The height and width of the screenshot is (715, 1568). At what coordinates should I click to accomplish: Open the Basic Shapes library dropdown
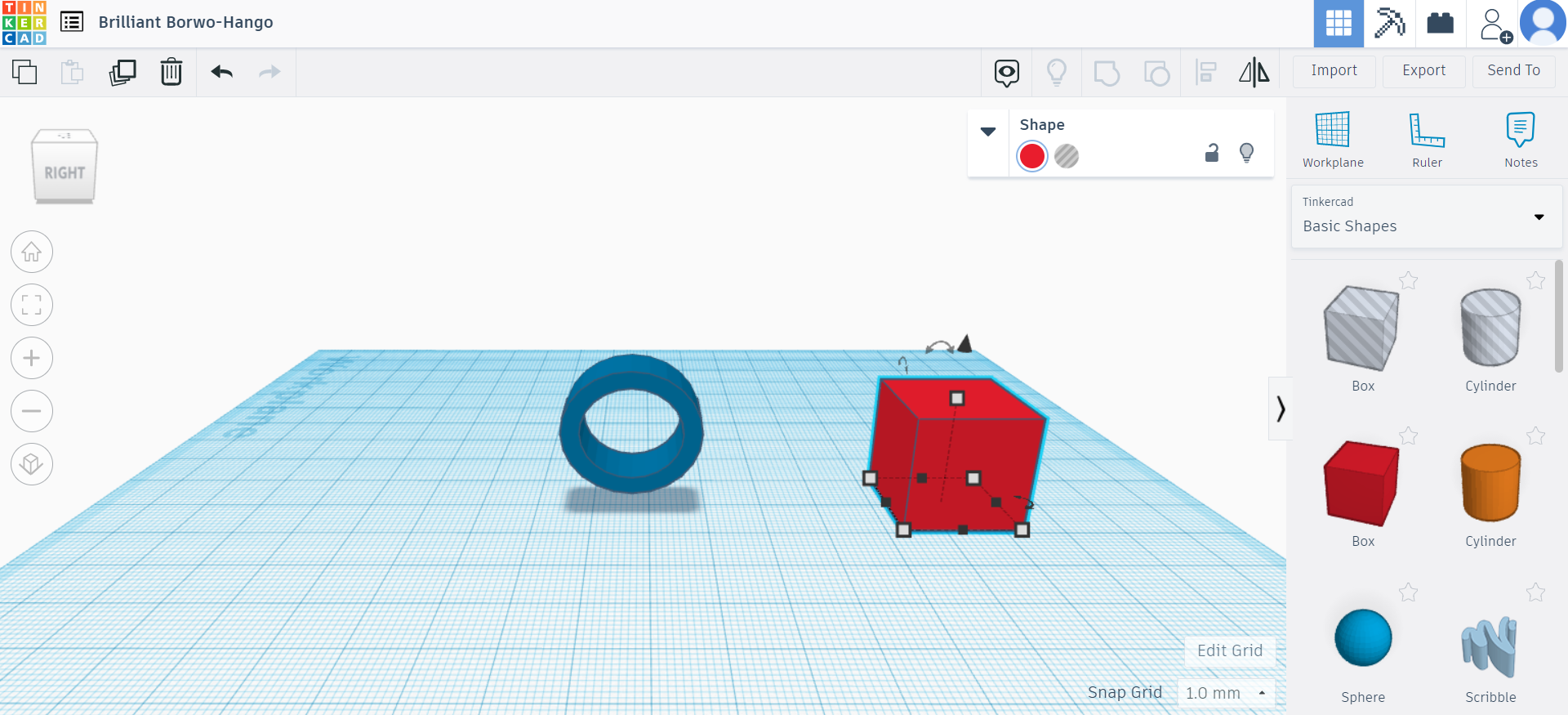pos(1427,217)
